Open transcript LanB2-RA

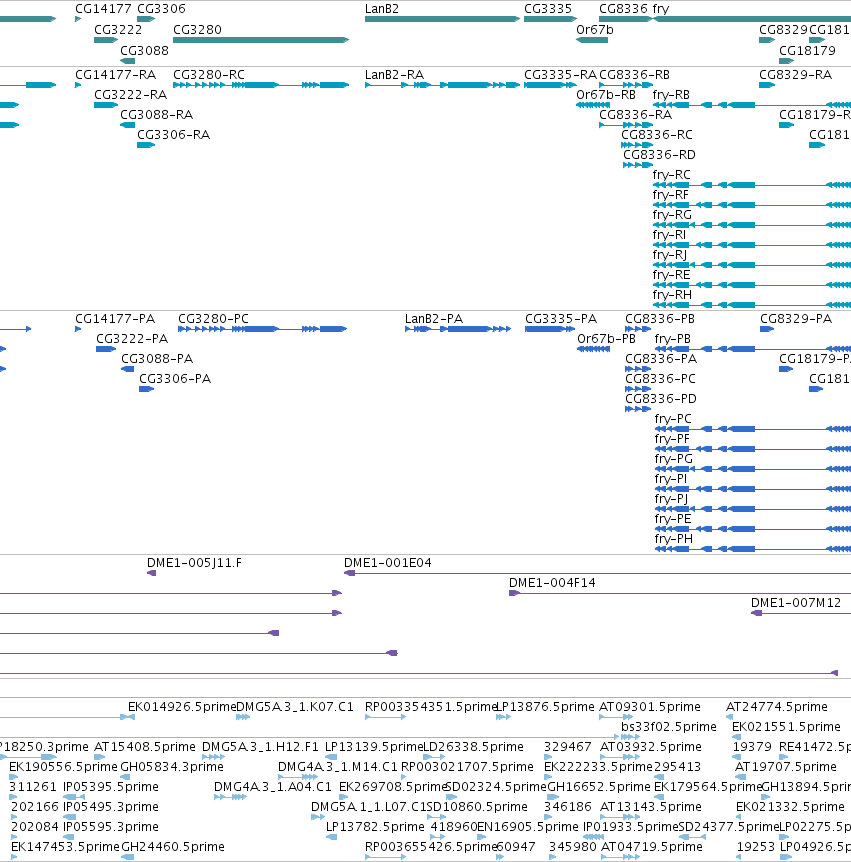tap(394, 75)
